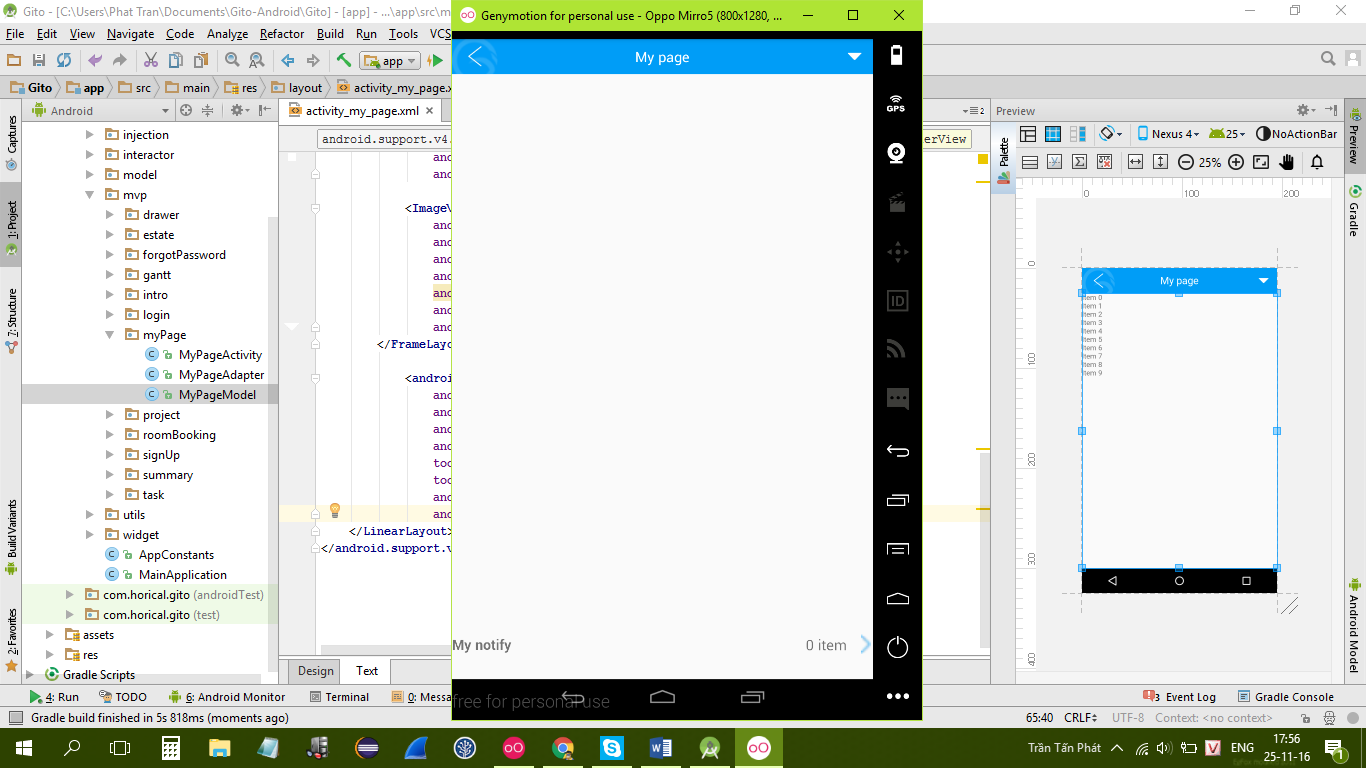The image size is (1366, 768).
Task: Switch to the Design tab
Action: pos(315,671)
